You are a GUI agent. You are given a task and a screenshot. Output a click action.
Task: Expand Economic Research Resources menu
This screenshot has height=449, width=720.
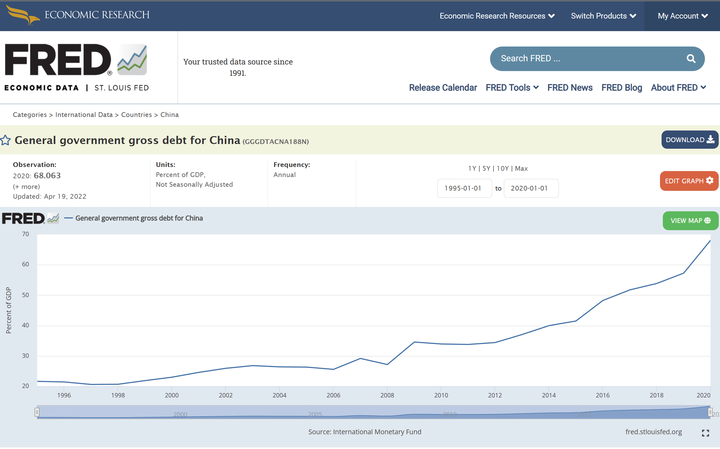pyautogui.click(x=497, y=16)
